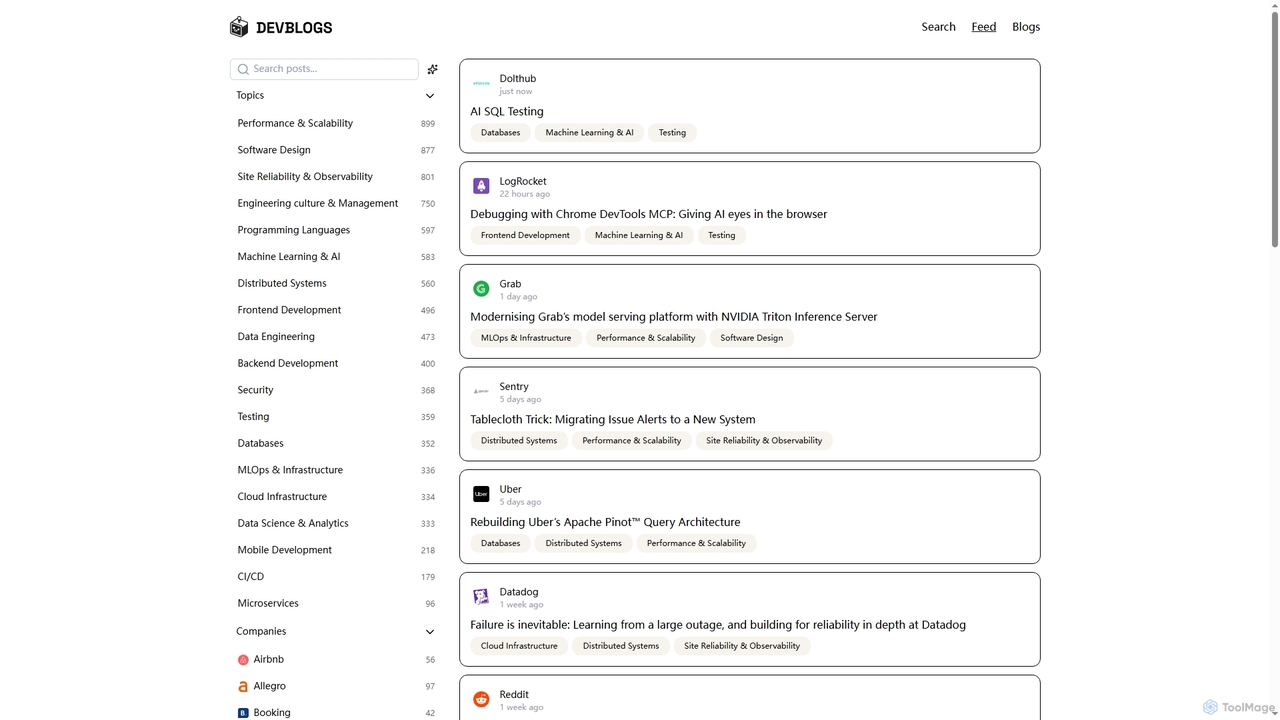The height and width of the screenshot is (720, 1280).
Task: Click the Search posts input field
Action: click(324, 69)
